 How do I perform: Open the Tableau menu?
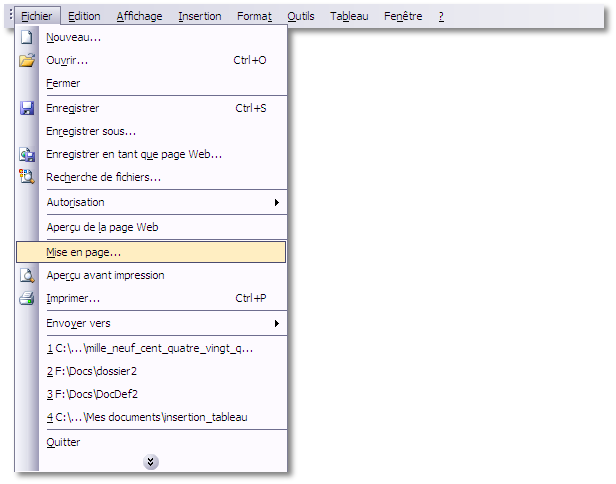click(349, 16)
